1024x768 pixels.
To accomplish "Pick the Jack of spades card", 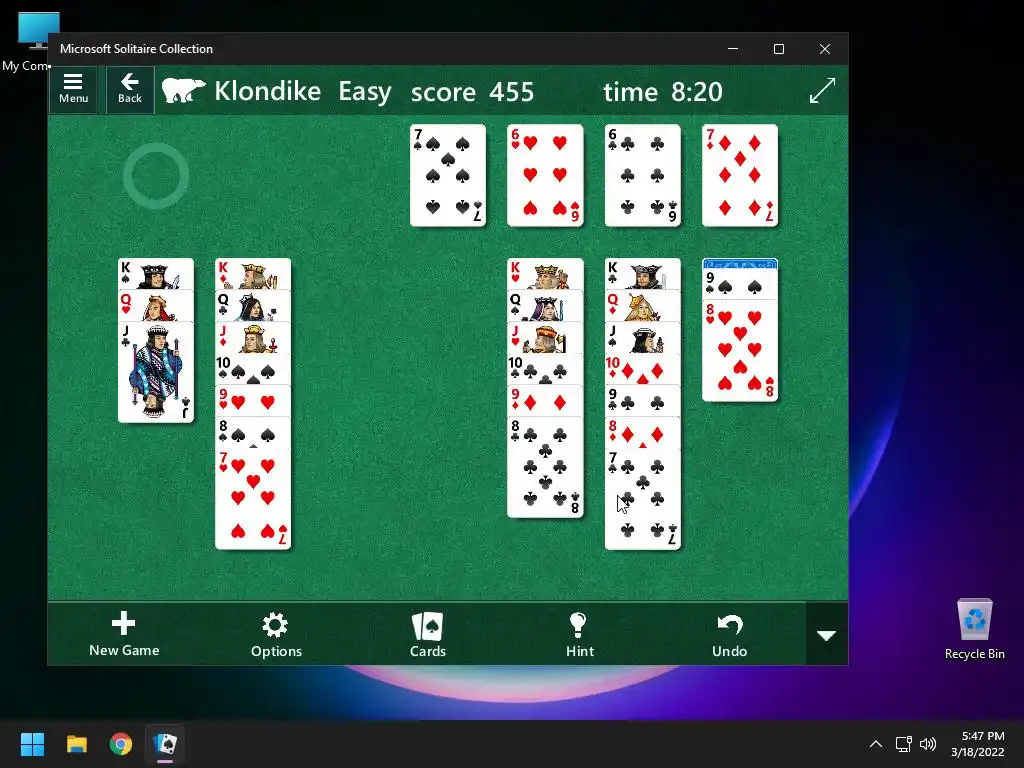I will point(643,338).
